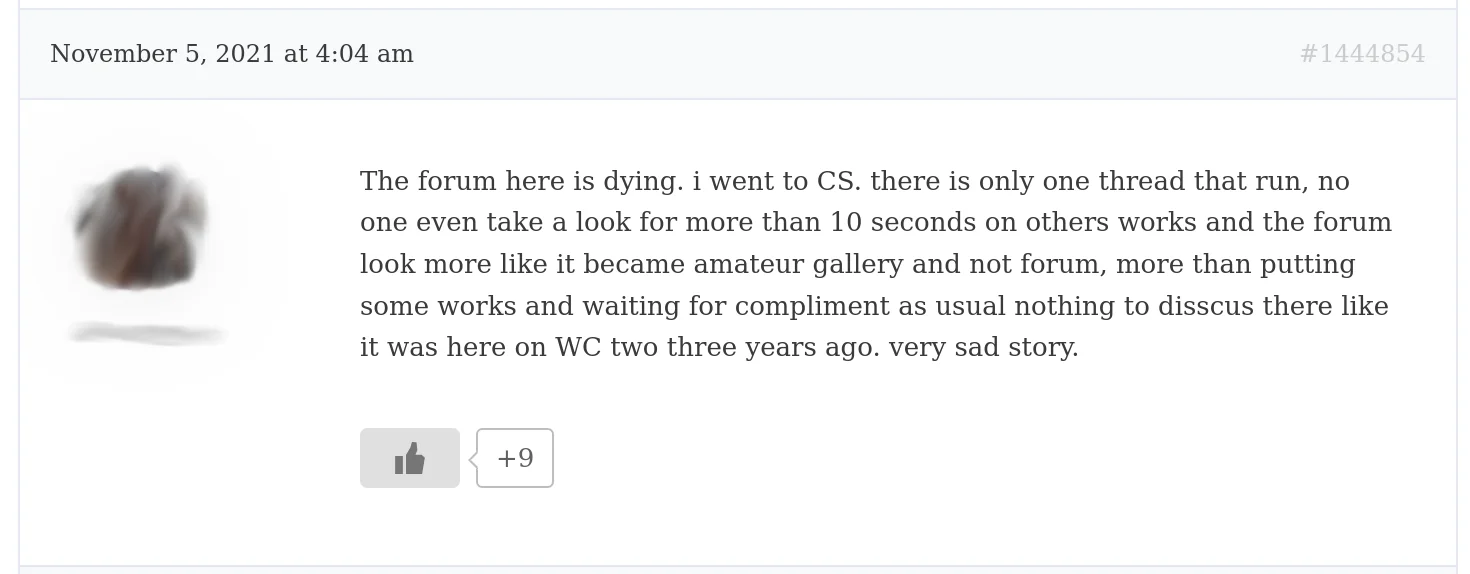Click the thumbs-up like icon

[410, 458]
